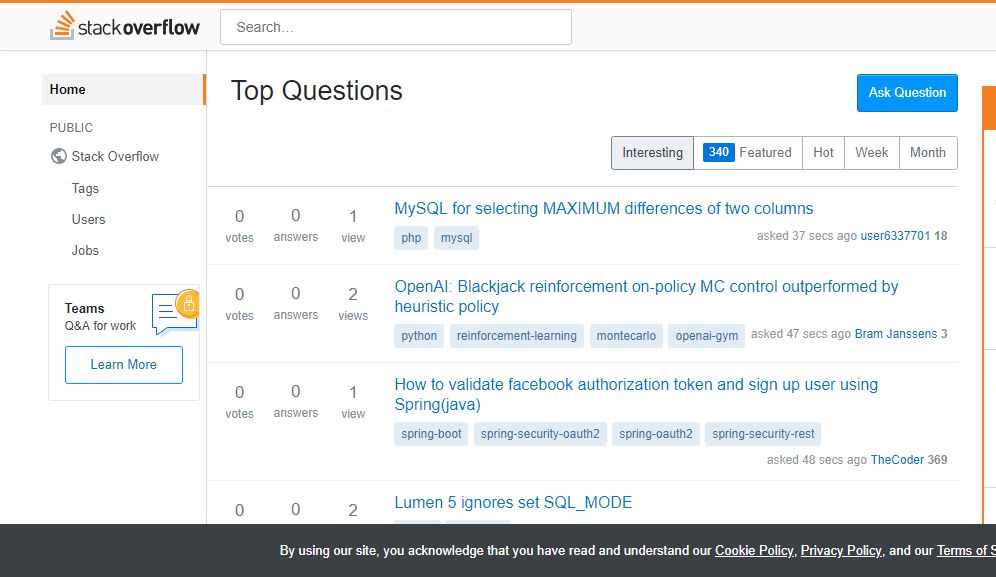Click the python tag

tap(419, 336)
